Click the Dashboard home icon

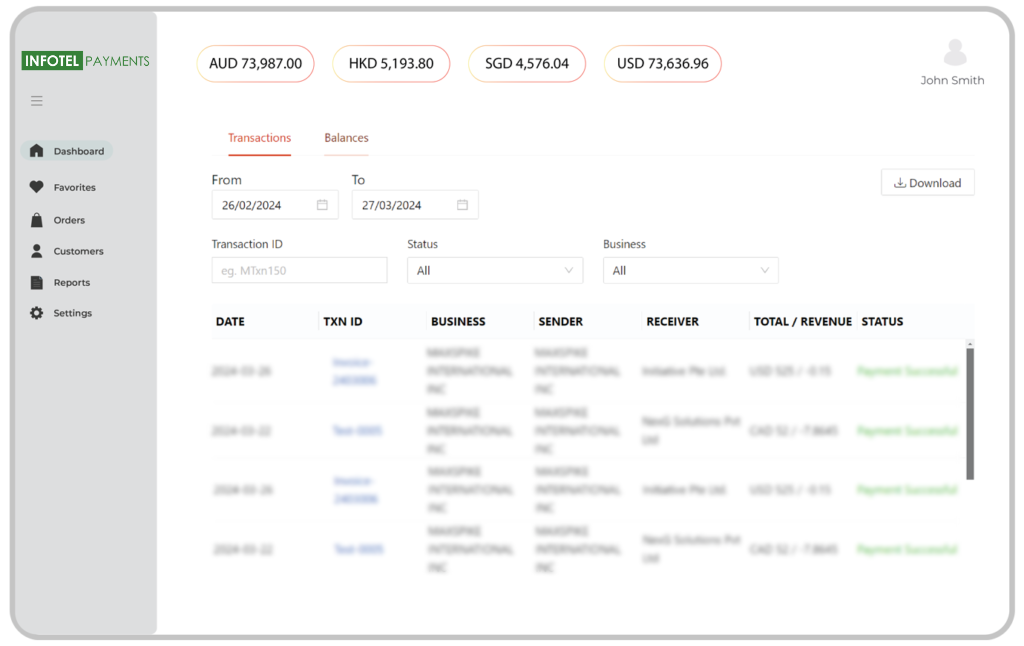coord(37,151)
